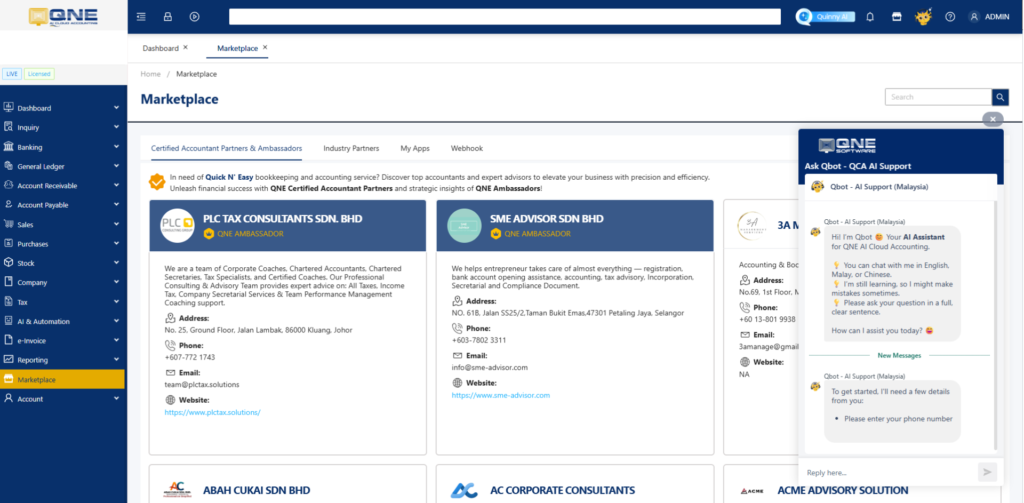Click the play circle icon in top bar
Screen dimensions: 1024x503
coord(194,16)
